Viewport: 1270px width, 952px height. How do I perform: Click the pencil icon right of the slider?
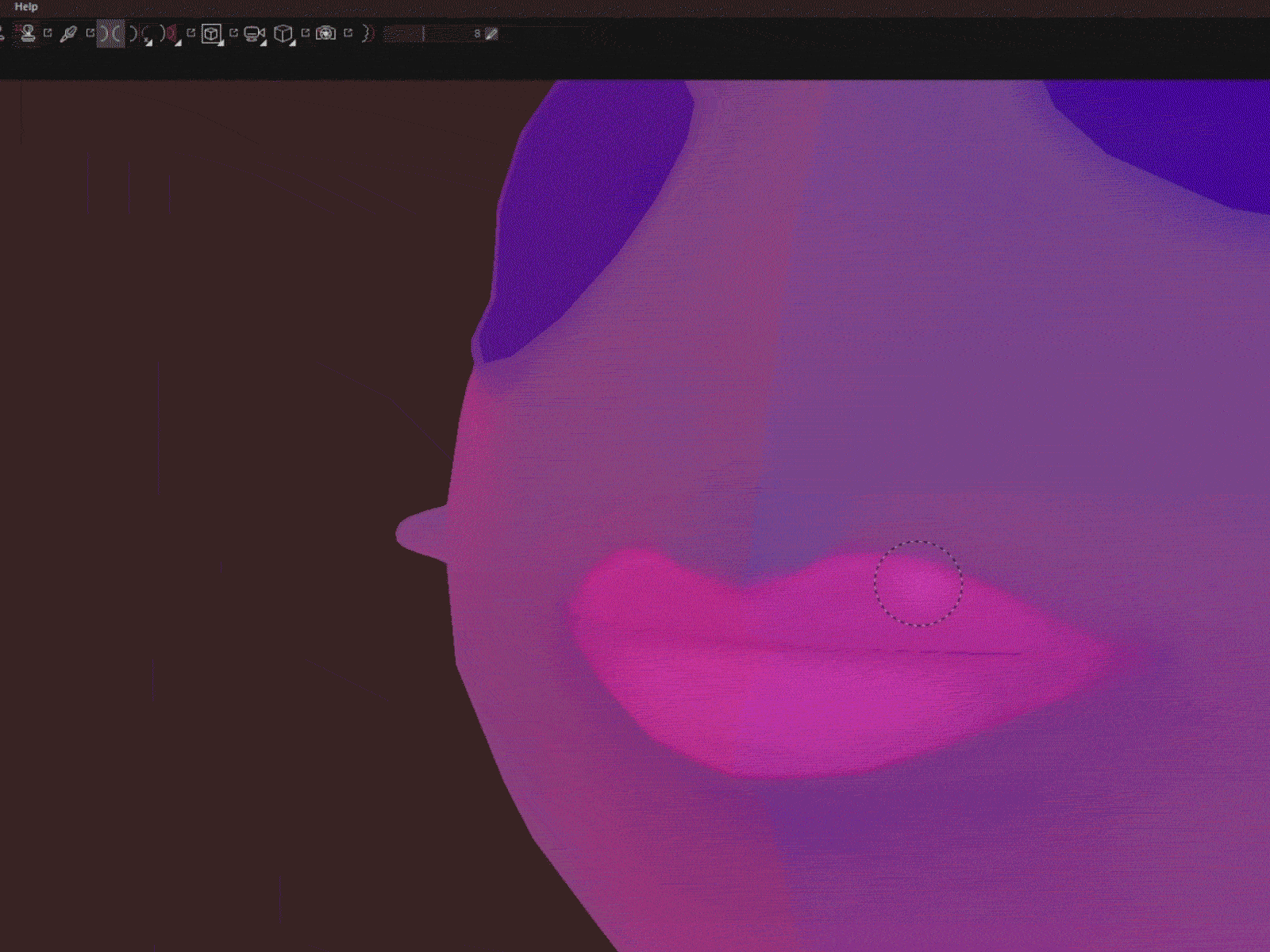(x=491, y=33)
